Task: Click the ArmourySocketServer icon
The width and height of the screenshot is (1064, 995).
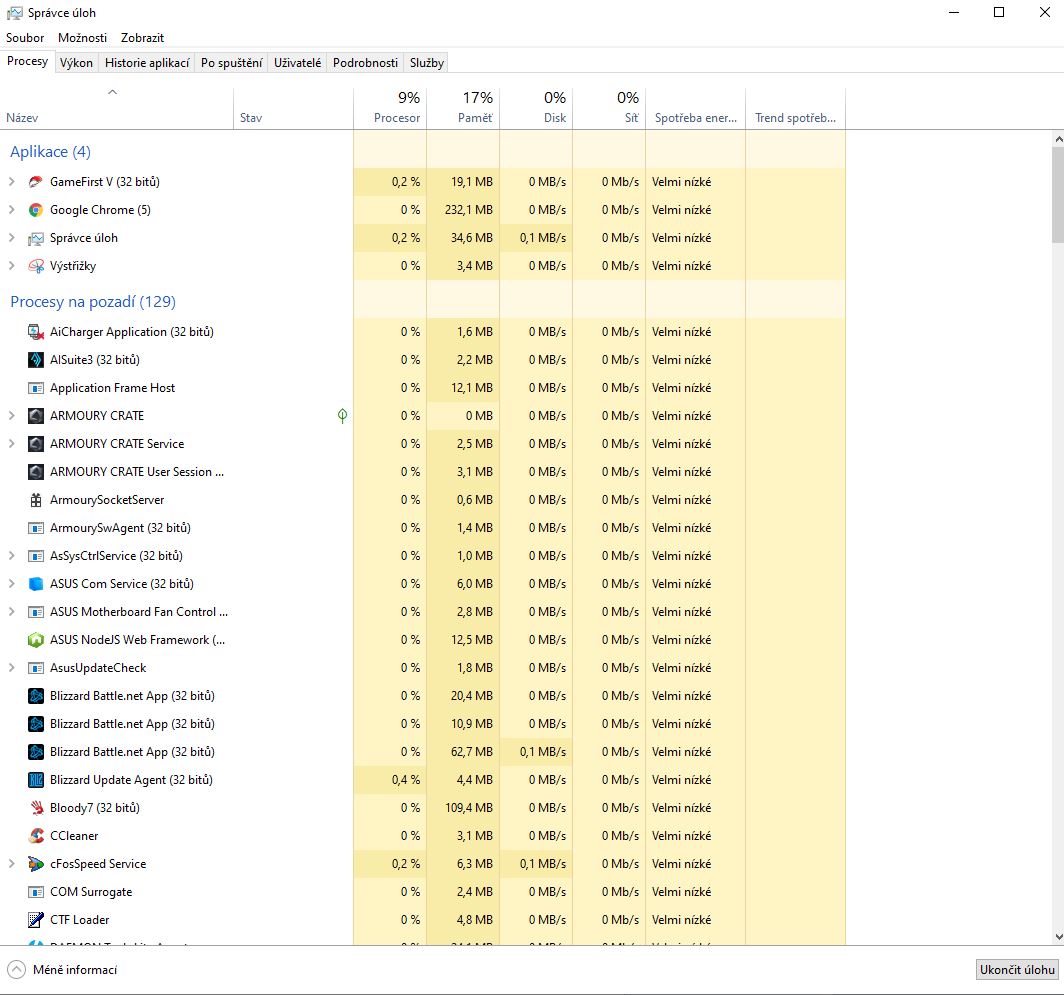Action: (35, 500)
